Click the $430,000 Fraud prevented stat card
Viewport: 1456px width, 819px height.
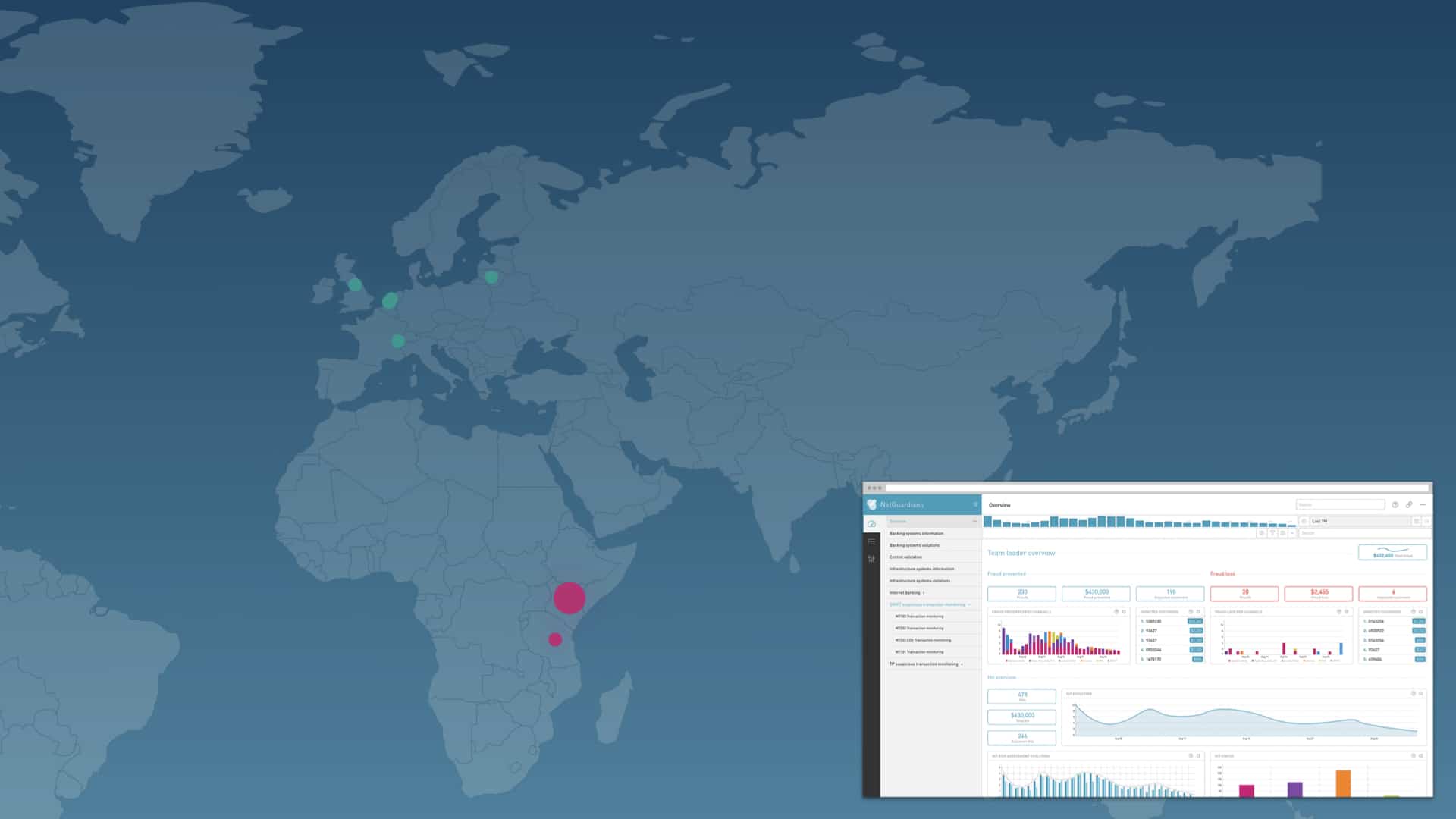click(x=1096, y=594)
